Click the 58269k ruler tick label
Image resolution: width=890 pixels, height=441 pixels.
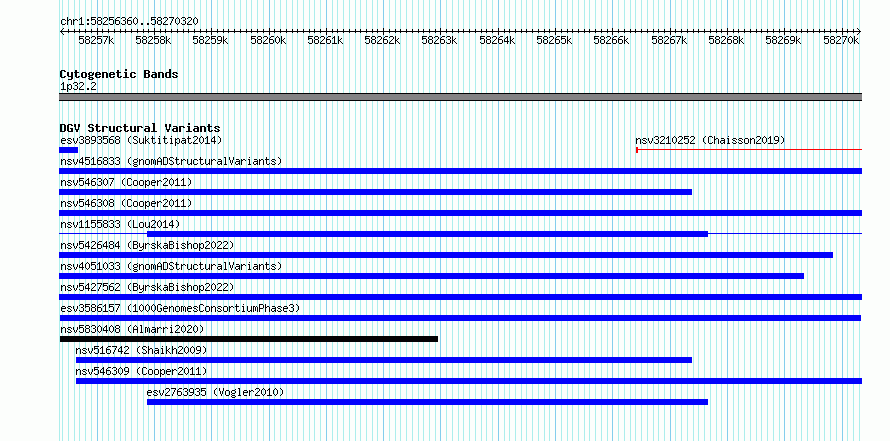click(x=784, y=40)
